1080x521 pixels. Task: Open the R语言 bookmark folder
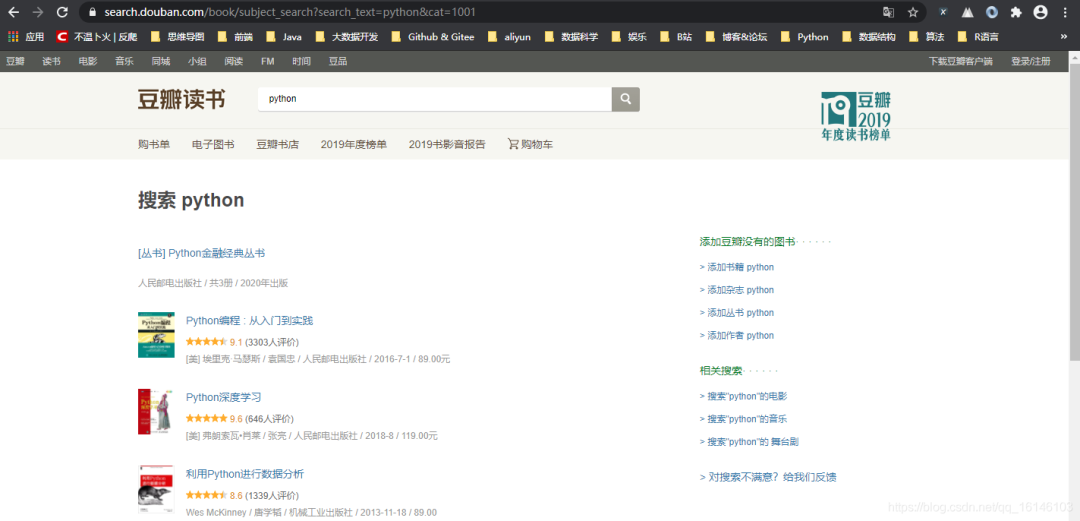978,37
